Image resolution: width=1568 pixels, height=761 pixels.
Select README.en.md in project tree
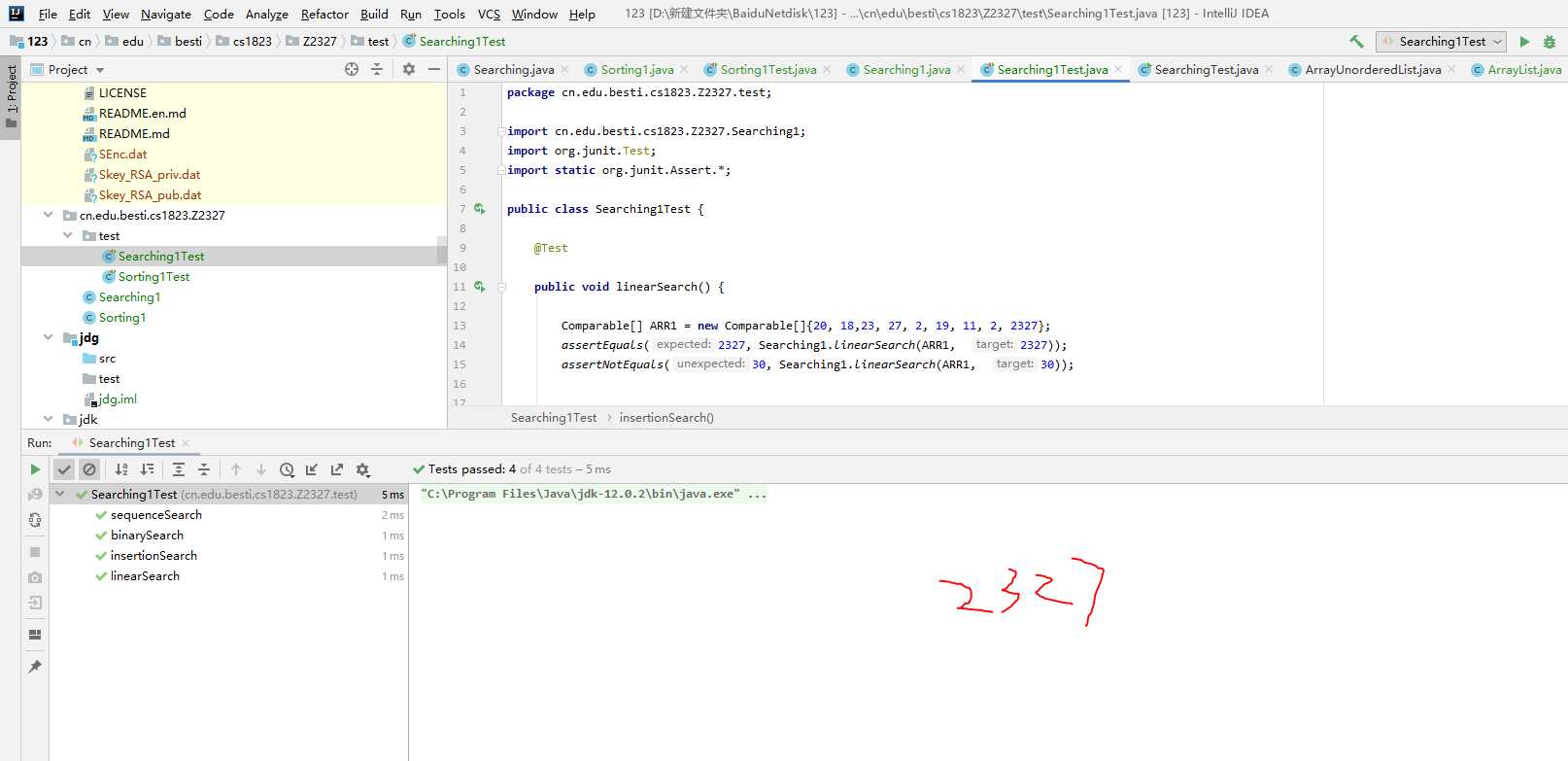[142, 114]
